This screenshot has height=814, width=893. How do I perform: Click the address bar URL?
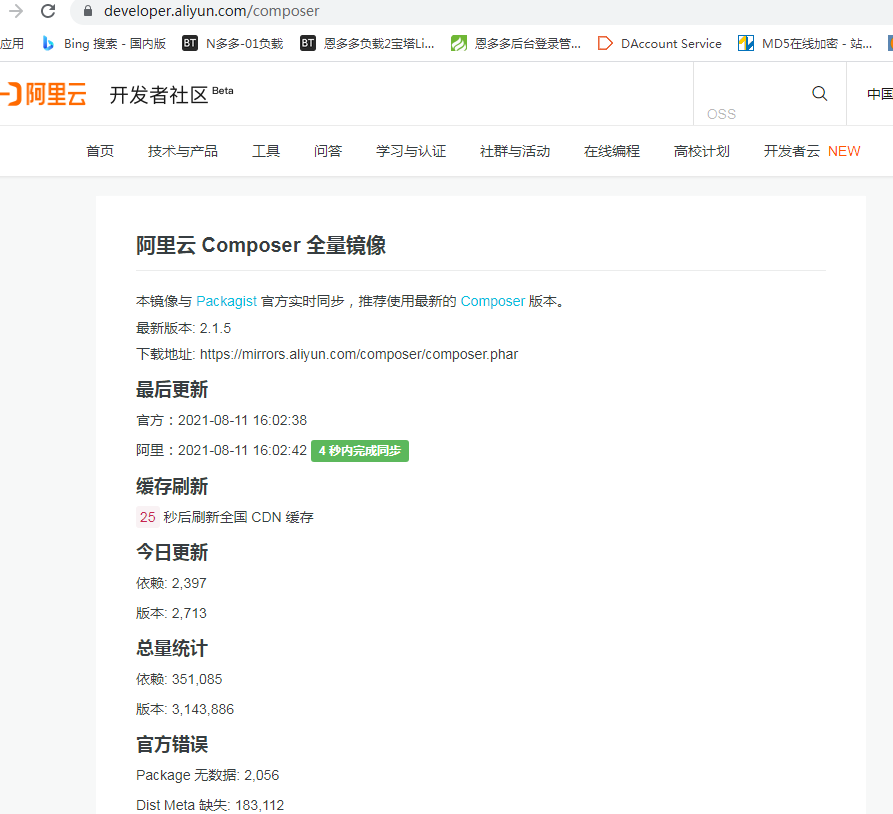[212, 11]
